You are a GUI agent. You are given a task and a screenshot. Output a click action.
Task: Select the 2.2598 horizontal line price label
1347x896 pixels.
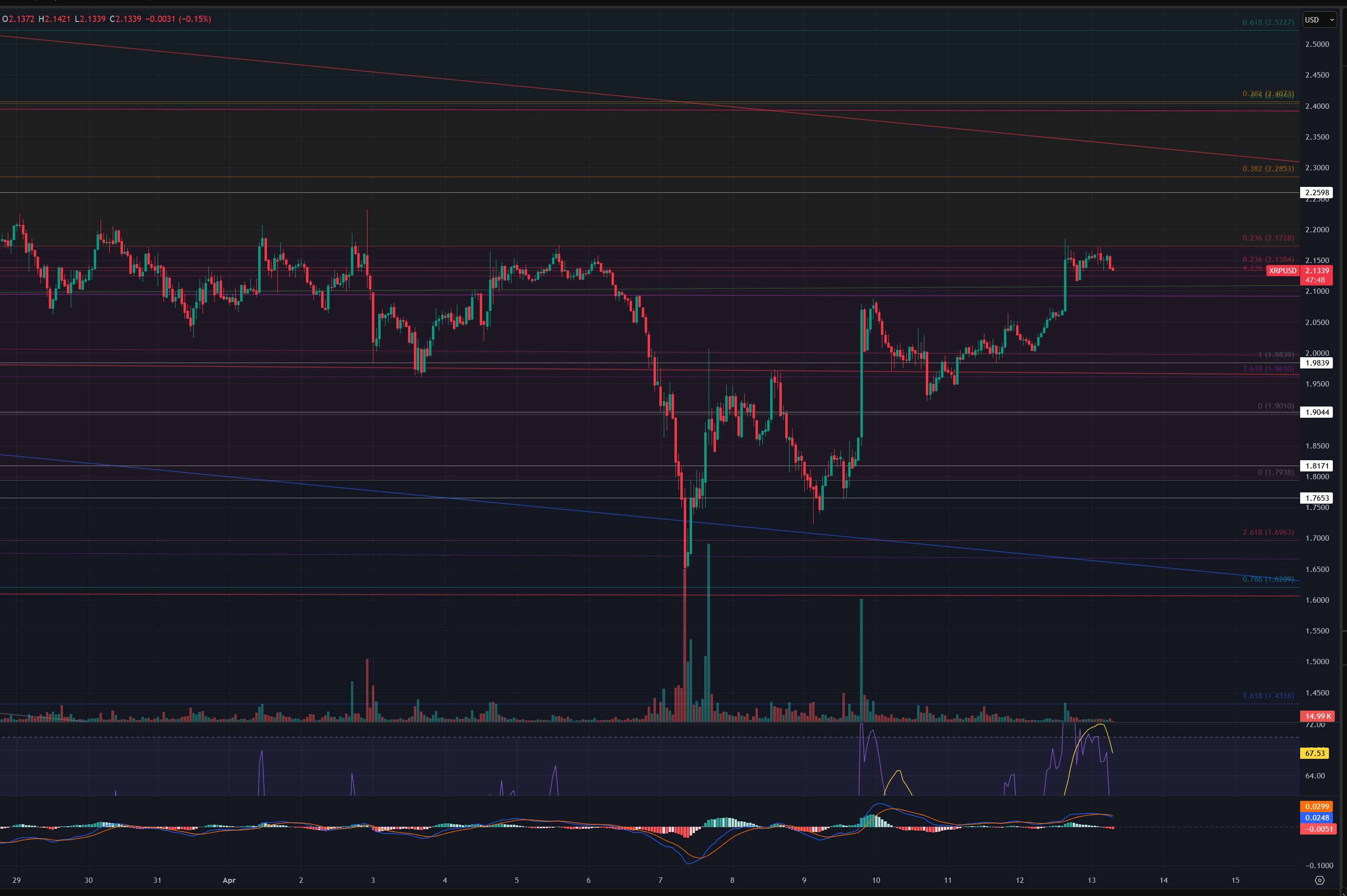(x=1316, y=193)
